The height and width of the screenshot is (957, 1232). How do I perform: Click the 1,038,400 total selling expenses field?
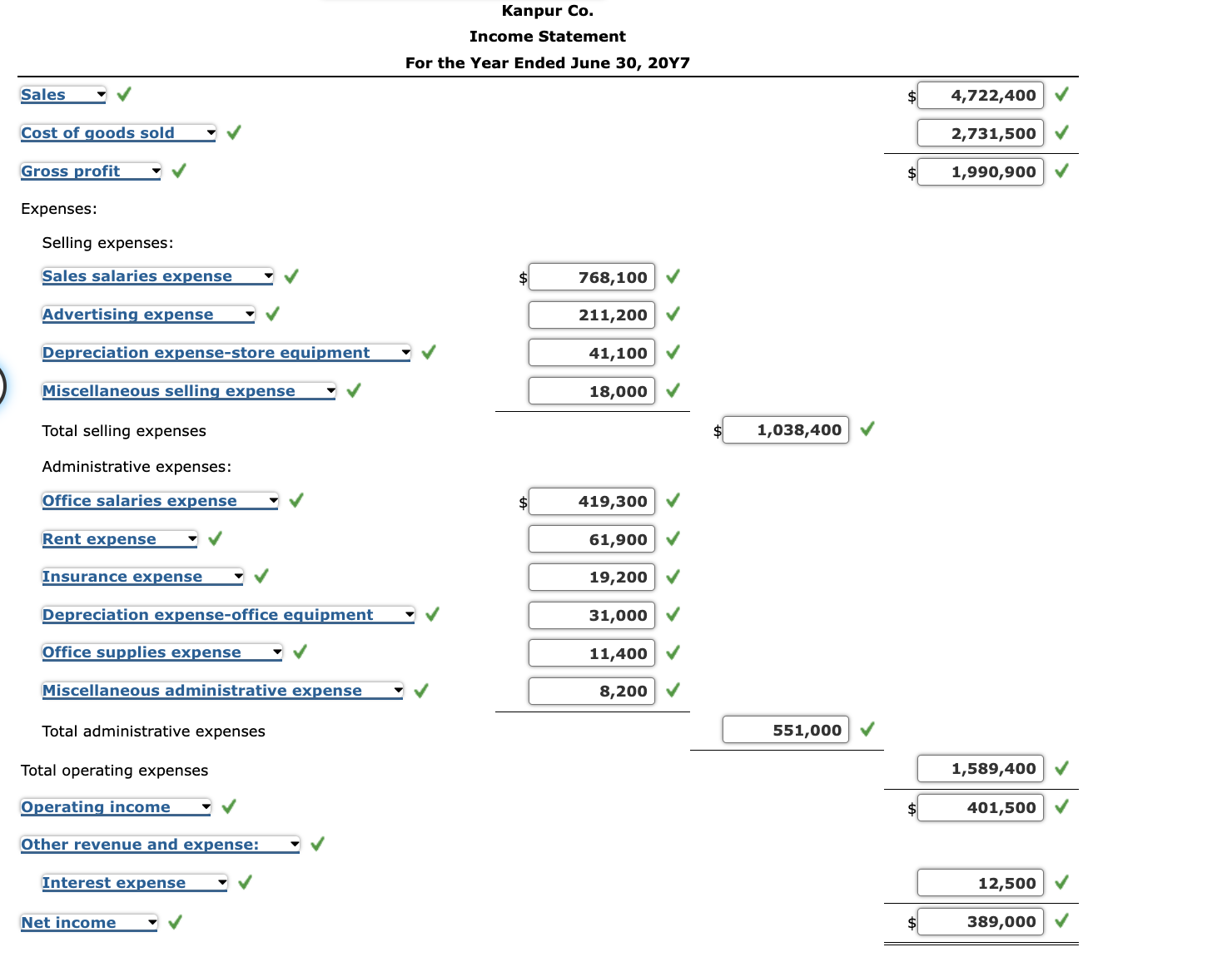786,430
